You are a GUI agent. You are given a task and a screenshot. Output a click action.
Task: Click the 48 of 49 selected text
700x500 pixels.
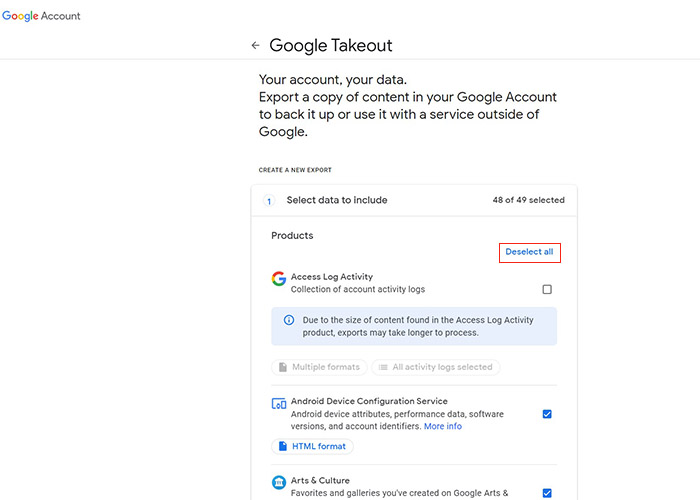click(x=529, y=200)
